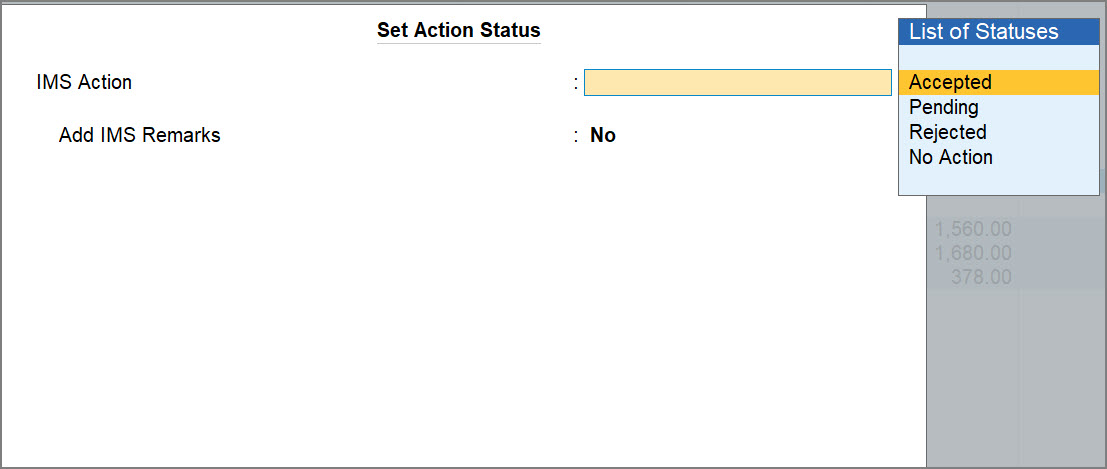Choose the Pending status
This screenshot has height=469, width=1107.
pyautogui.click(x=943, y=107)
